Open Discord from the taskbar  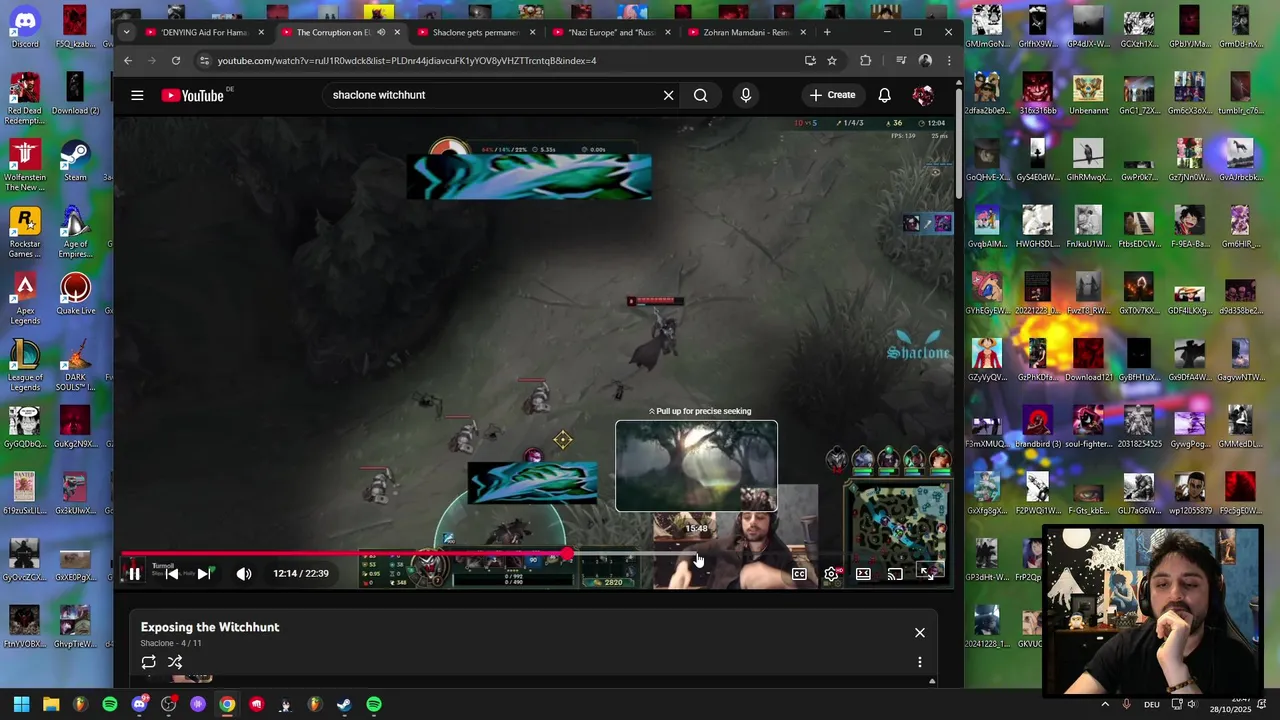point(139,704)
